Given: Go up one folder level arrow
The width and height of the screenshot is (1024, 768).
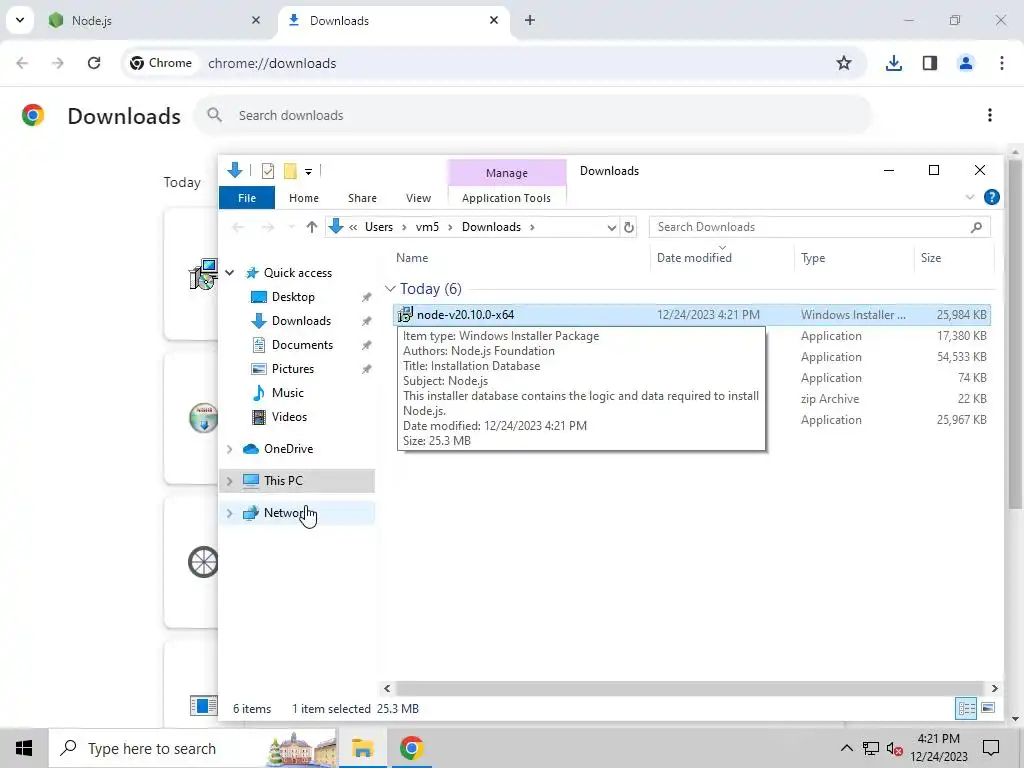Looking at the screenshot, I should (312, 227).
